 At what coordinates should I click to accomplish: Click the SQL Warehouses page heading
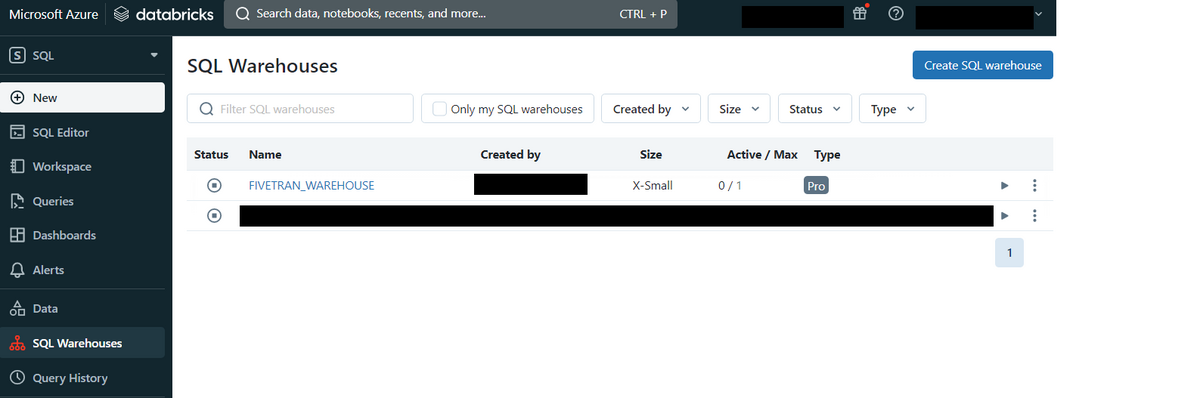263,66
